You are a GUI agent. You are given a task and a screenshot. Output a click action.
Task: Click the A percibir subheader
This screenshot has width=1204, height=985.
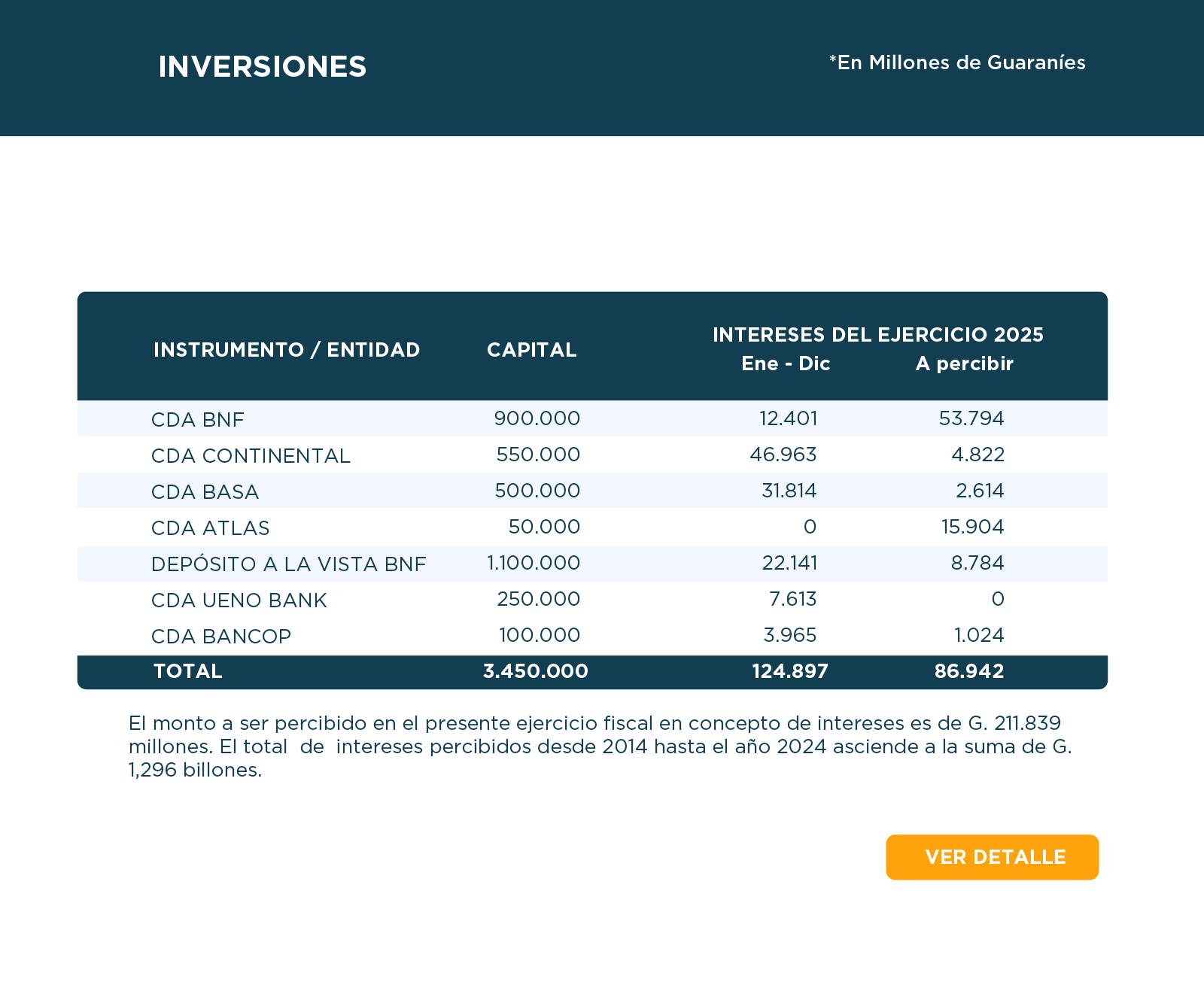tap(964, 363)
